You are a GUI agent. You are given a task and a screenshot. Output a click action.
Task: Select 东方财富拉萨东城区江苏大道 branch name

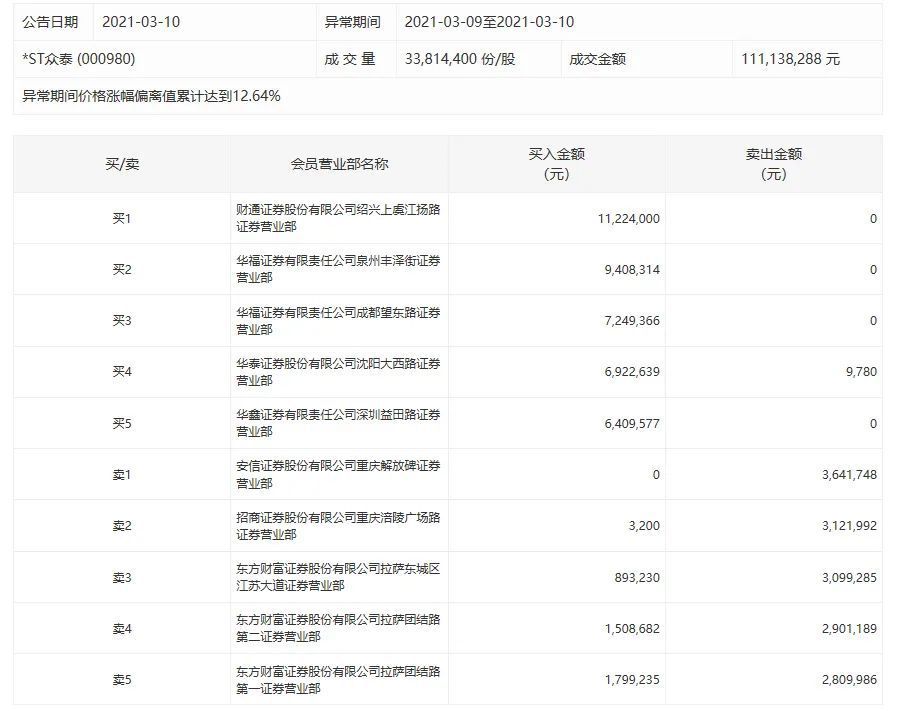tap(338, 577)
